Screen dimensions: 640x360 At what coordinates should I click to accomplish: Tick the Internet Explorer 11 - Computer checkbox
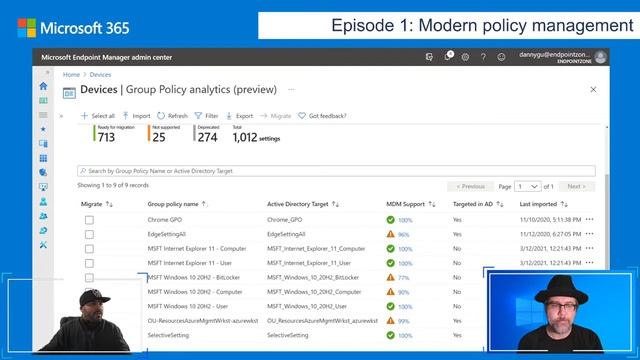[89, 249]
